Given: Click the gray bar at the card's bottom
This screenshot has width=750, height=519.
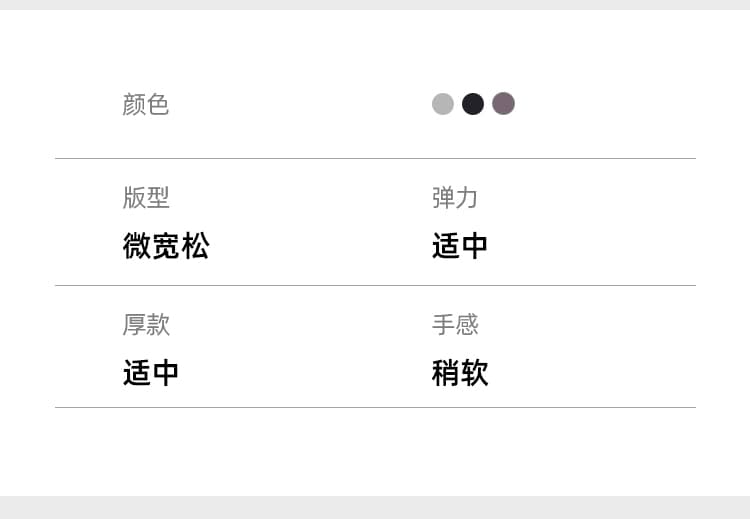Looking at the screenshot, I should (375, 508).
